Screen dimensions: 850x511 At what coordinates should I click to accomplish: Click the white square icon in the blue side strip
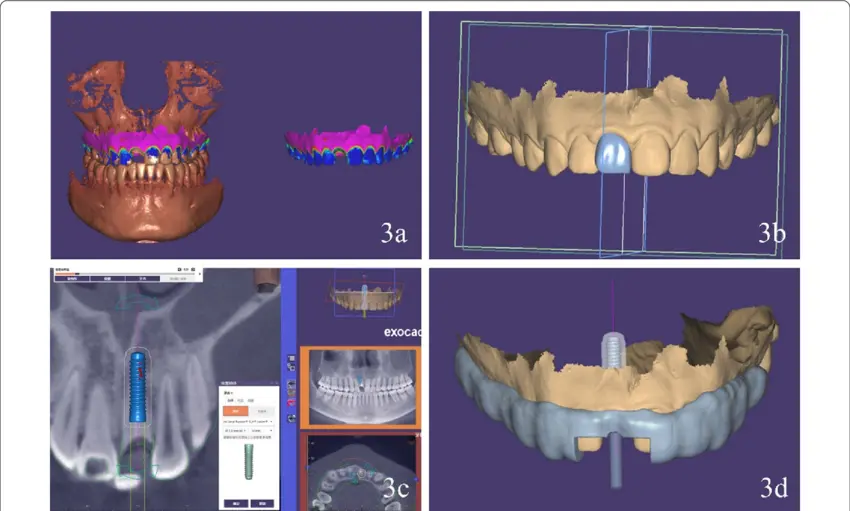(x=292, y=359)
